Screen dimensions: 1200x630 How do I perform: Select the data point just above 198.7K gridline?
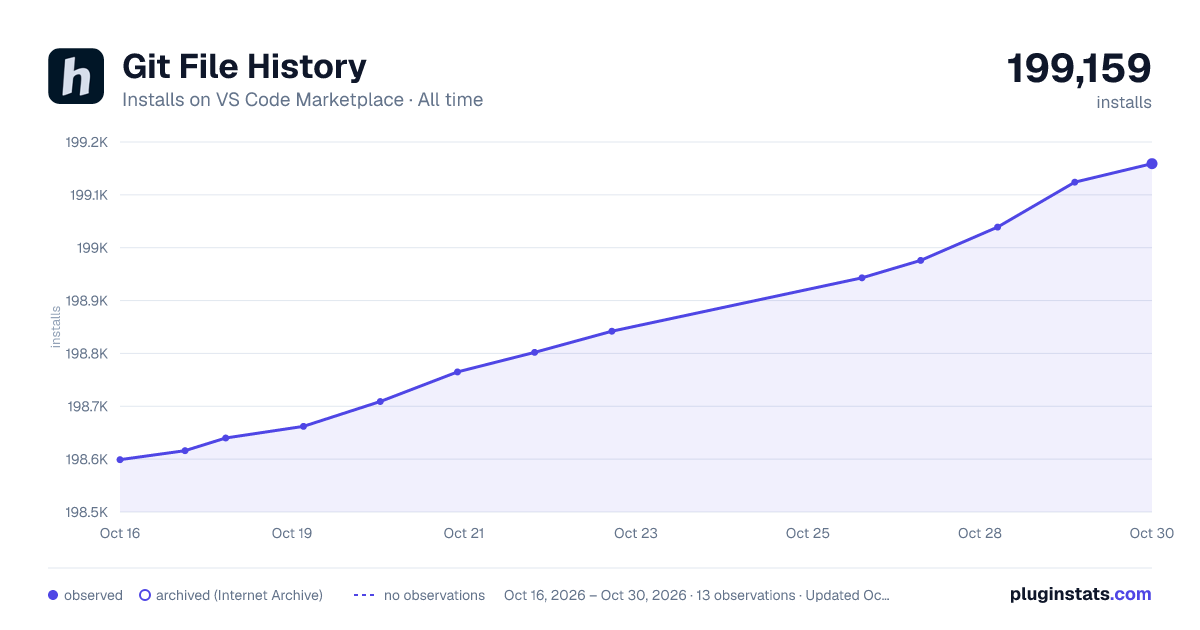pyautogui.click(x=380, y=402)
